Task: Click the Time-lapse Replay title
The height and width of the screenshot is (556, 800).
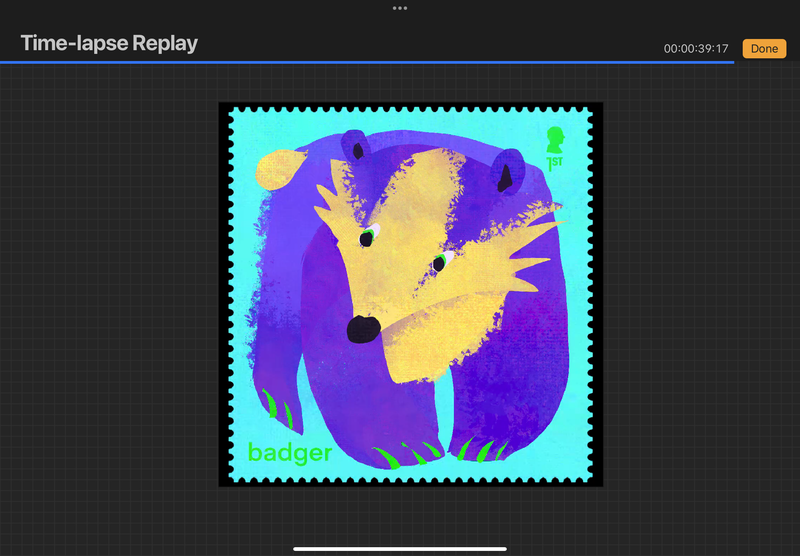Action: (109, 43)
